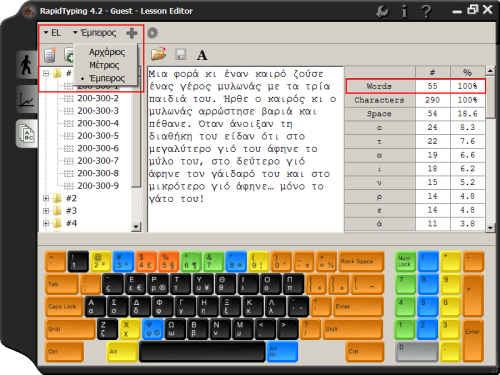Open the help question mark icon
The height and width of the screenshot is (375, 500).
point(426,12)
